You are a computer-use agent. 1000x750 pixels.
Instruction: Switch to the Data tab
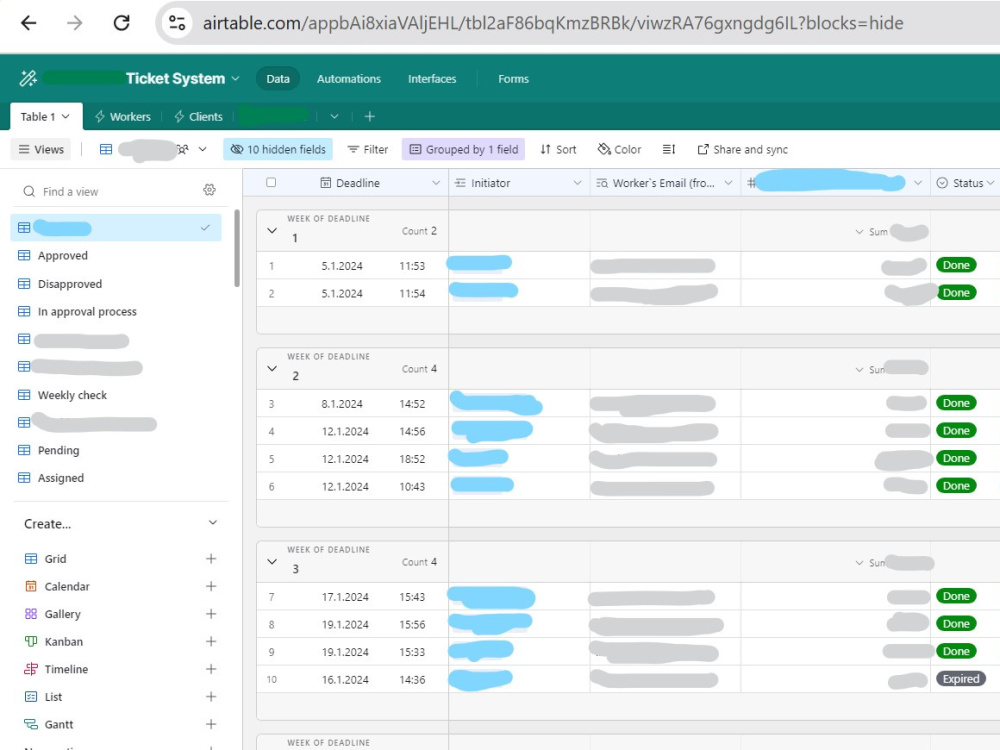point(278,78)
